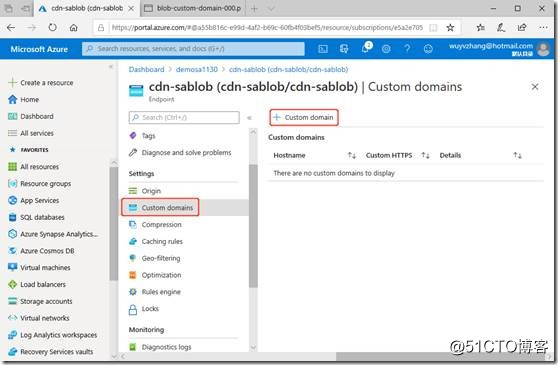Open Diagnose and solve problems
This screenshot has width=558, height=365.
pos(180,153)
